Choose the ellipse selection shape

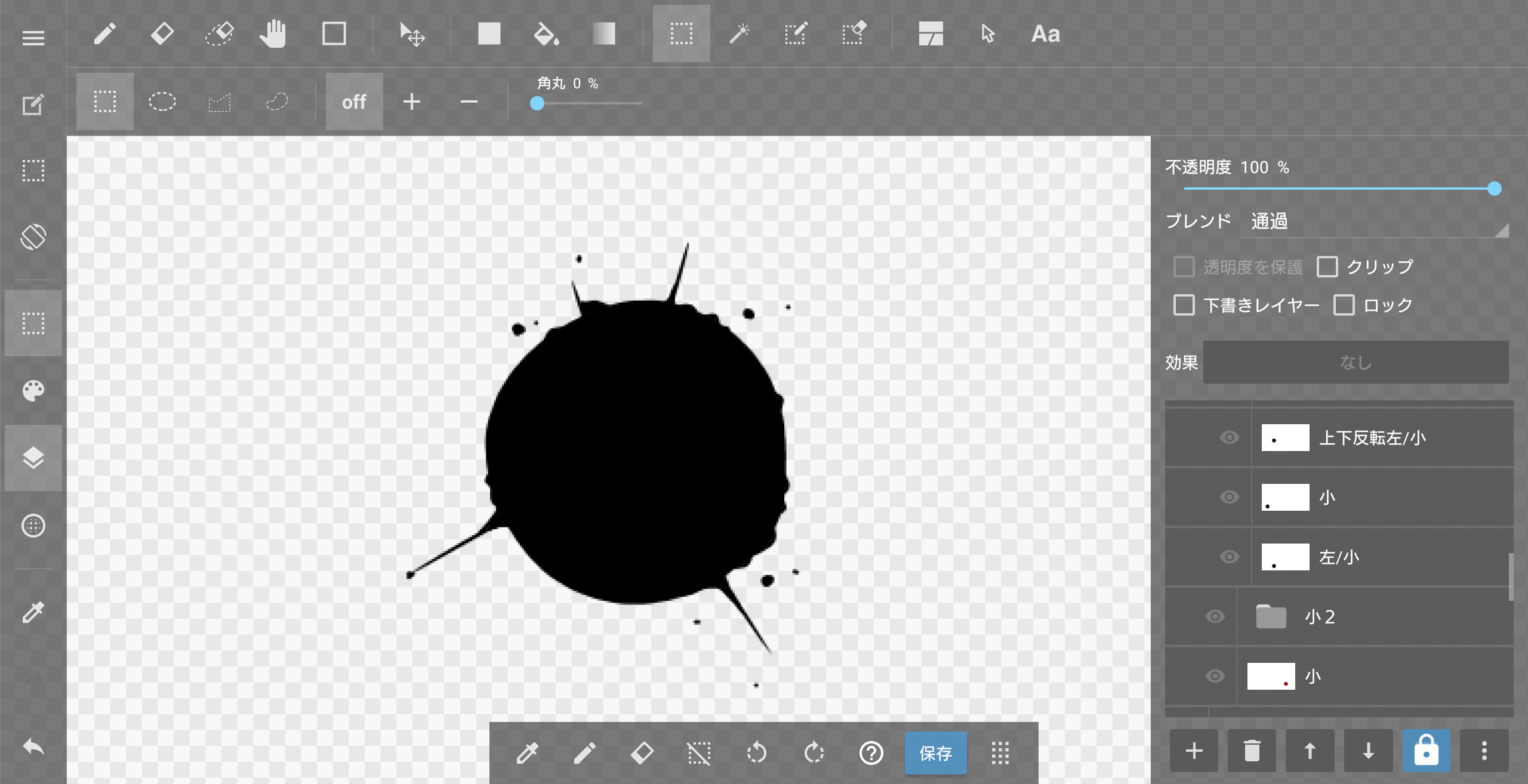click(162, 102)
